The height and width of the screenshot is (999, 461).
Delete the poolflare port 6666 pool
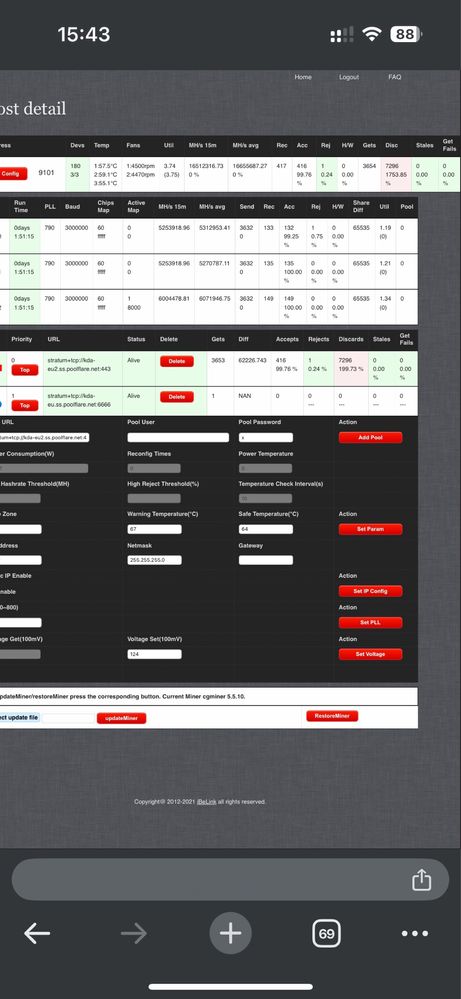point(177,396)
